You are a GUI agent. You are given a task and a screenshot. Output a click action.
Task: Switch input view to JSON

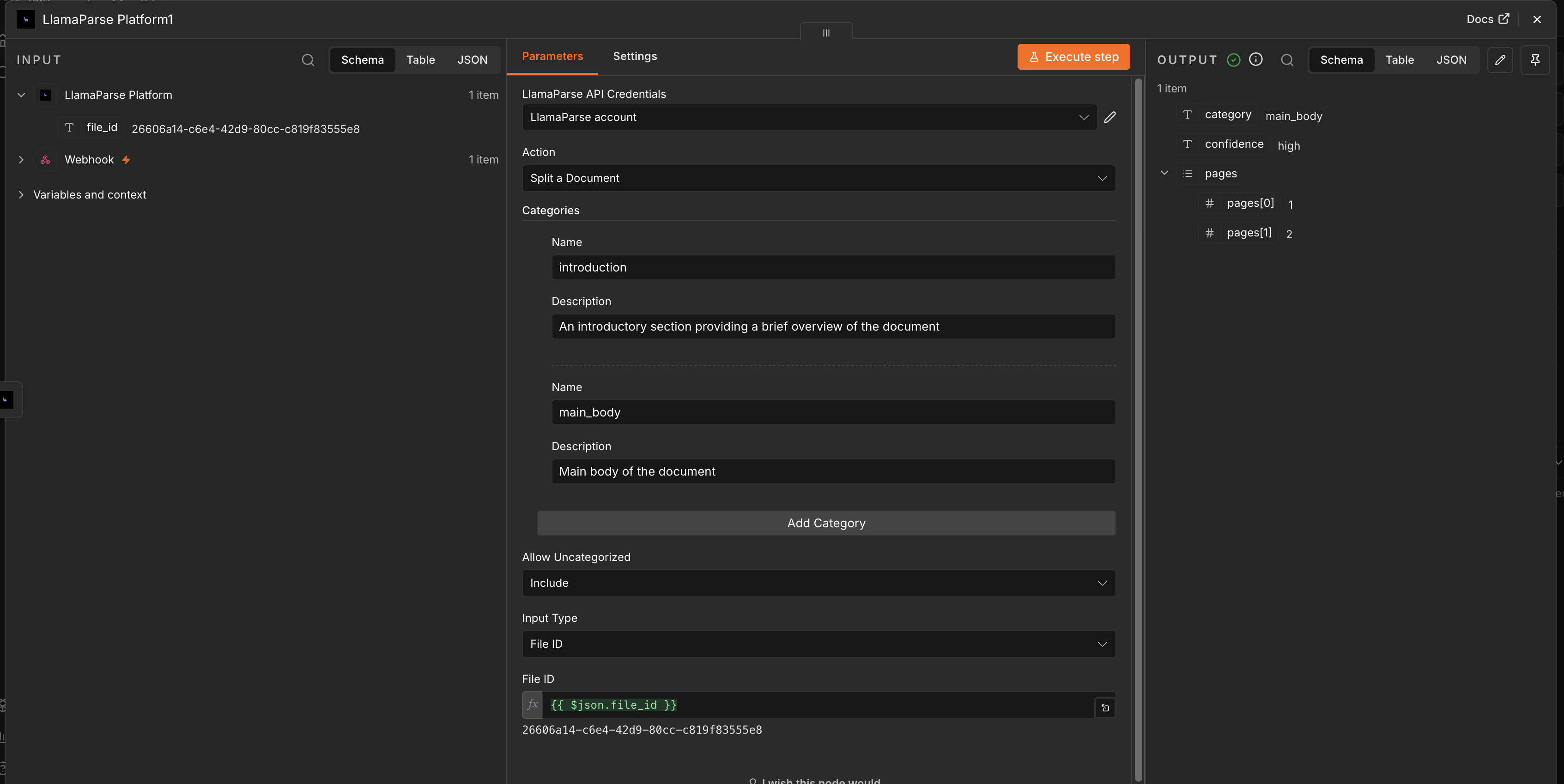(473, 60)
